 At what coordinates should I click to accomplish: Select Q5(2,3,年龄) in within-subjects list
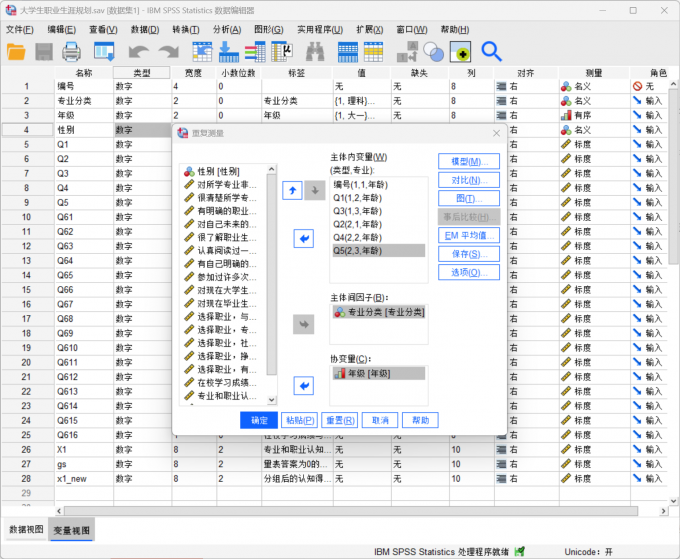(378, 251)
